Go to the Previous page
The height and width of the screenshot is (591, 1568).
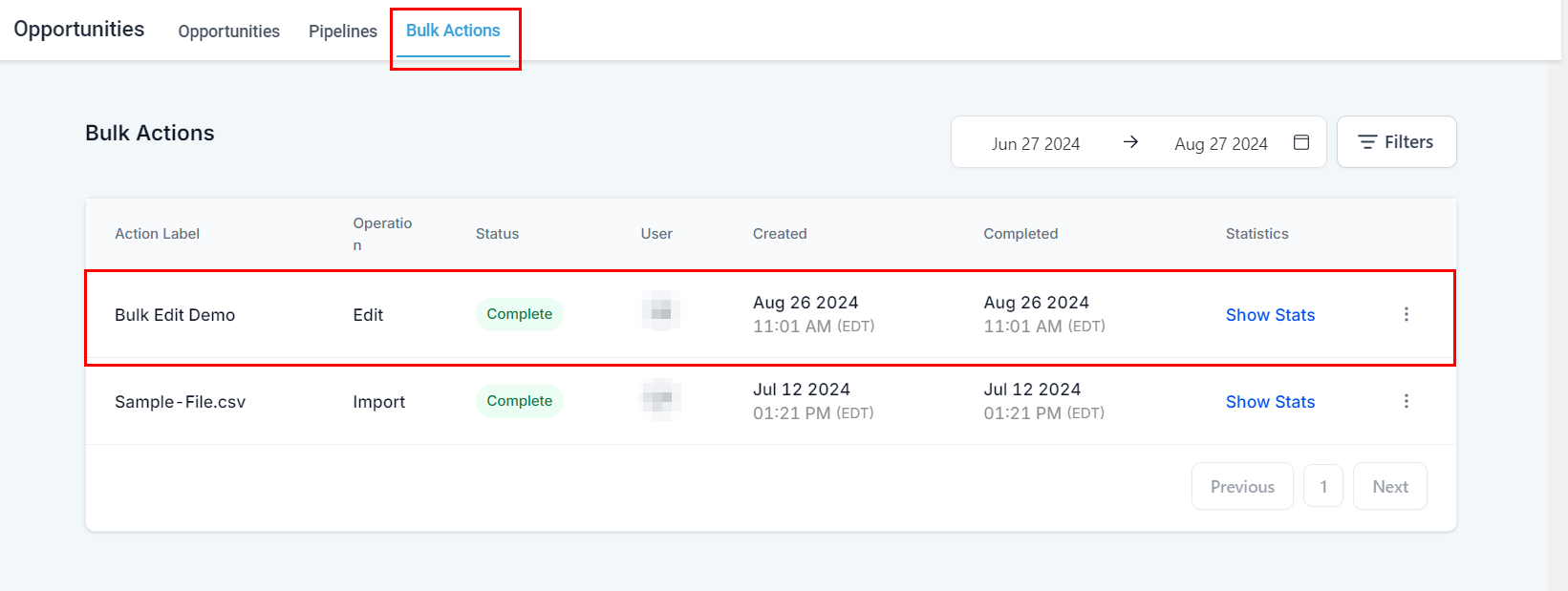(x=1241, y=487)
